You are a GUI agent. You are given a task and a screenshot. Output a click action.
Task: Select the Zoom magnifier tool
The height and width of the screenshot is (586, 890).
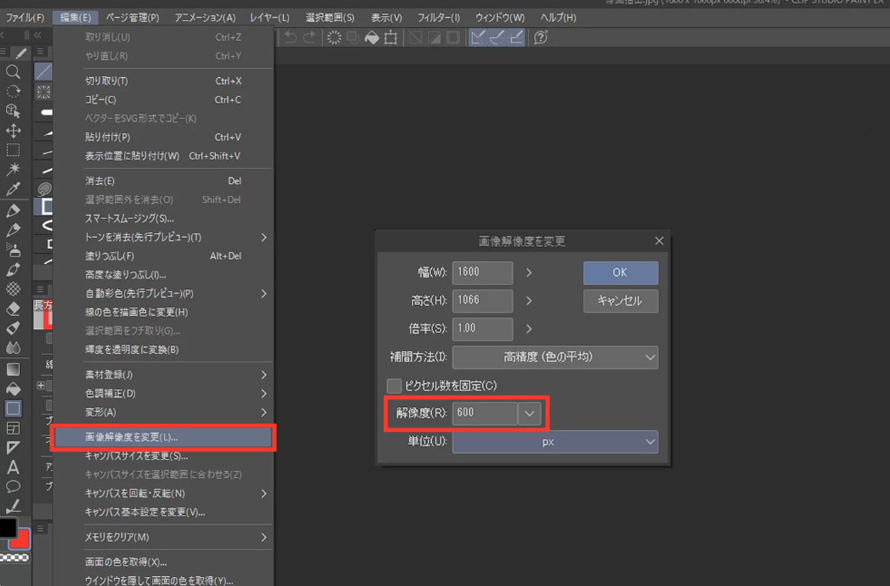coord(13,72)
